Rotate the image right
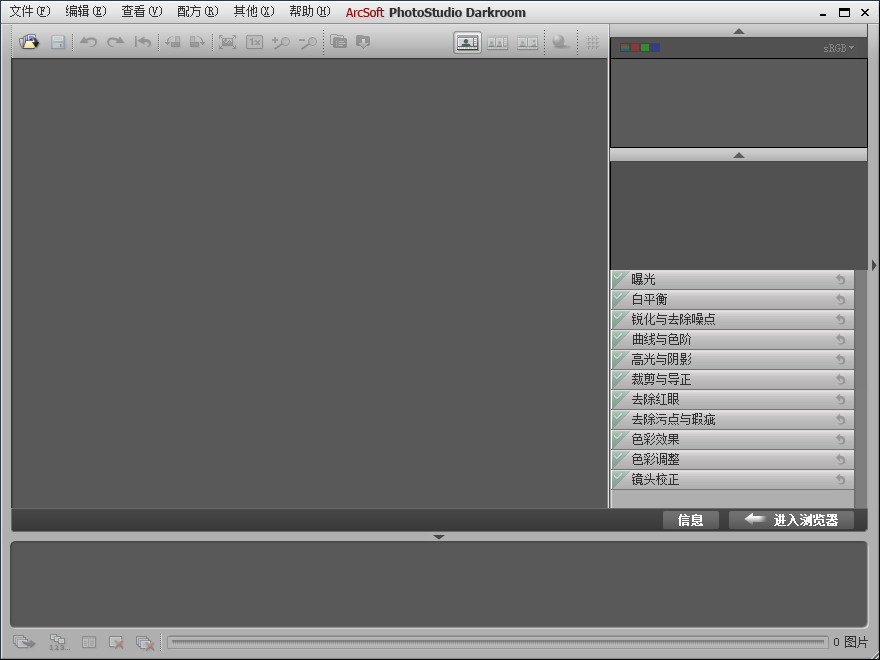This screenshot has width=880, height=660. [x=197, y=42]
